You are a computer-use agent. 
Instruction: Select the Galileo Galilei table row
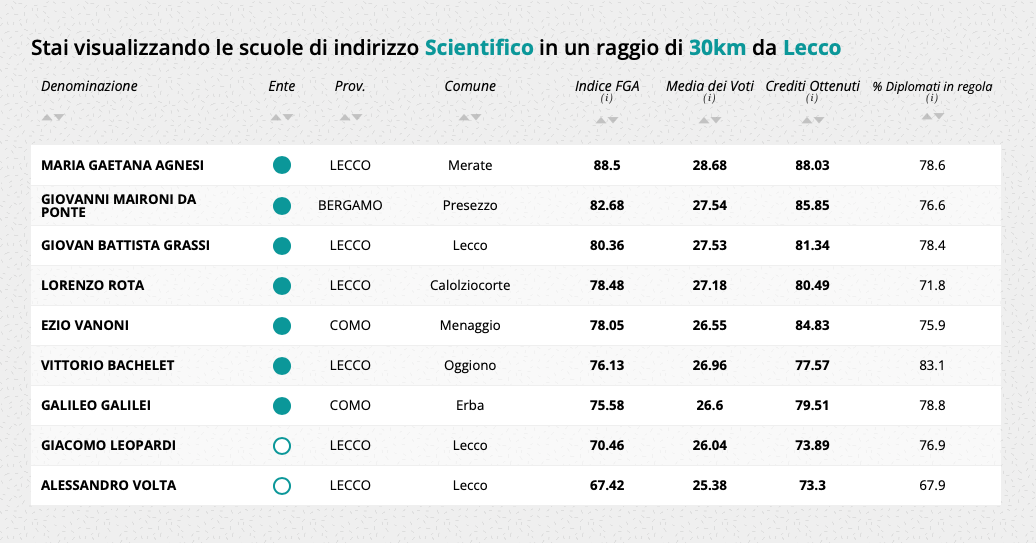(515, 405)
